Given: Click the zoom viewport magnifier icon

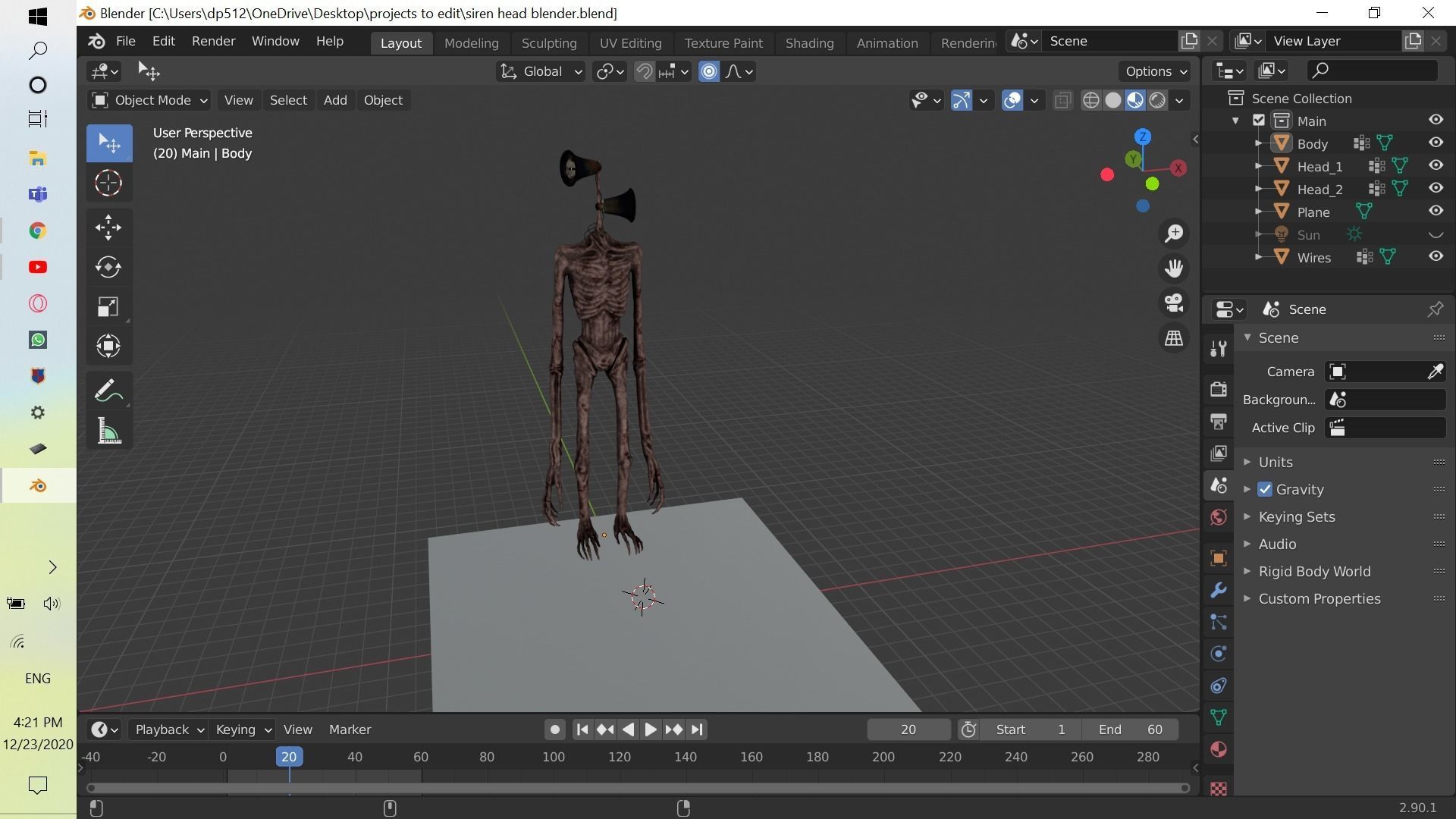Looking at the screenshot, I should point(1174,234).
